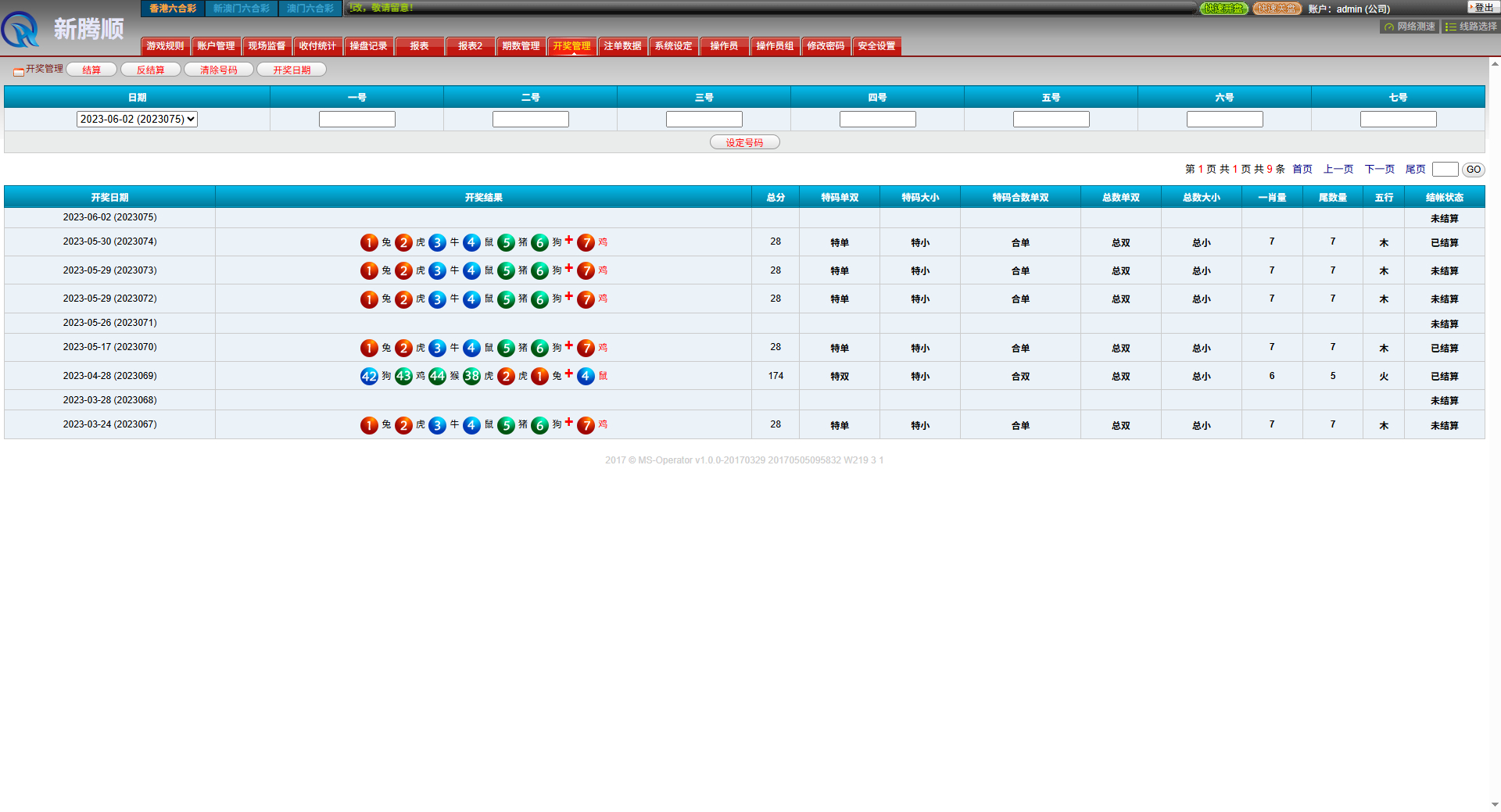1501x812 pixels.
Task: Click the 反结算 button
Action: point(151,70)
